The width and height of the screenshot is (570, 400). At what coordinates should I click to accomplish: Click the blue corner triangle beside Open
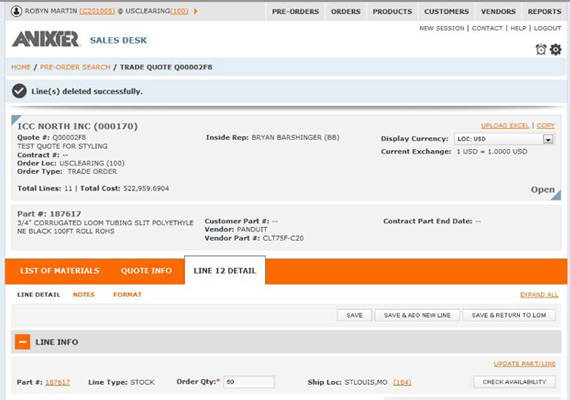point(556,195)
